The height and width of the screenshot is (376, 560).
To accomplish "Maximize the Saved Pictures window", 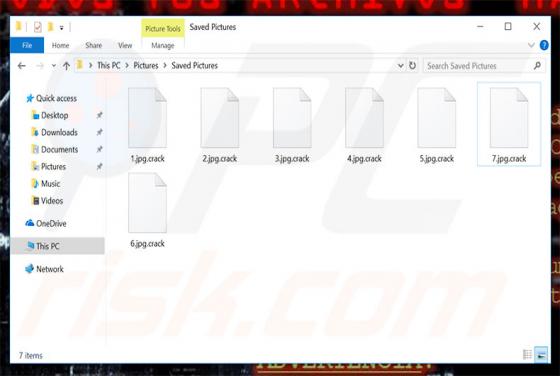I will coord(508,26).
